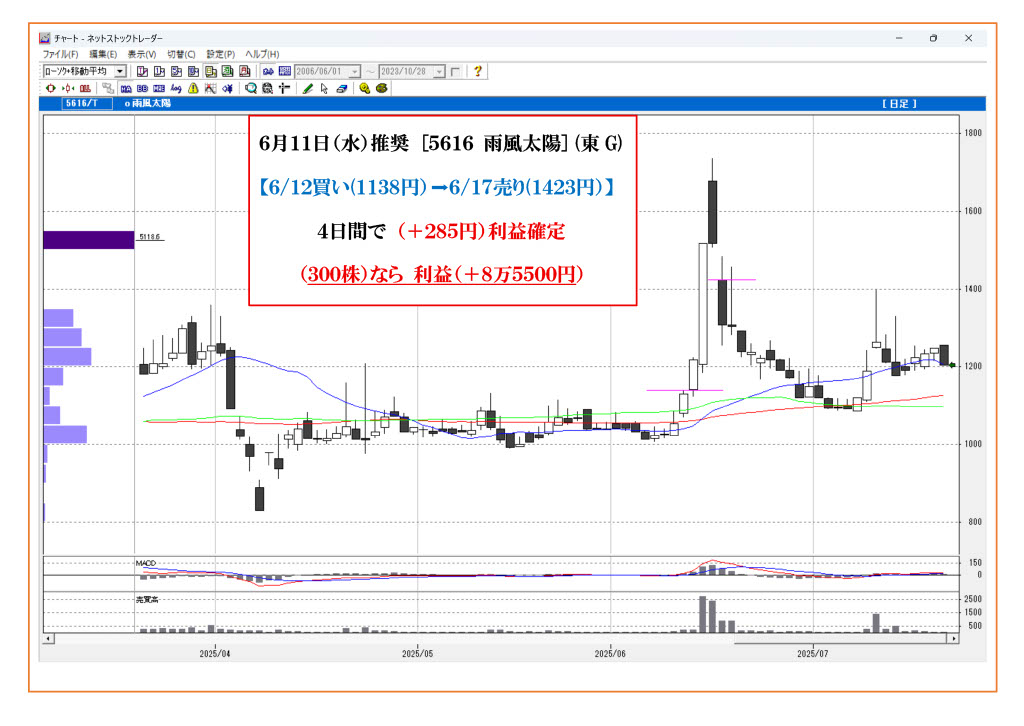Screen dimensions: 1024x726
Task: Open the ローソク+移動平均 chart type dropdown
Action: (x=120, y=72)
